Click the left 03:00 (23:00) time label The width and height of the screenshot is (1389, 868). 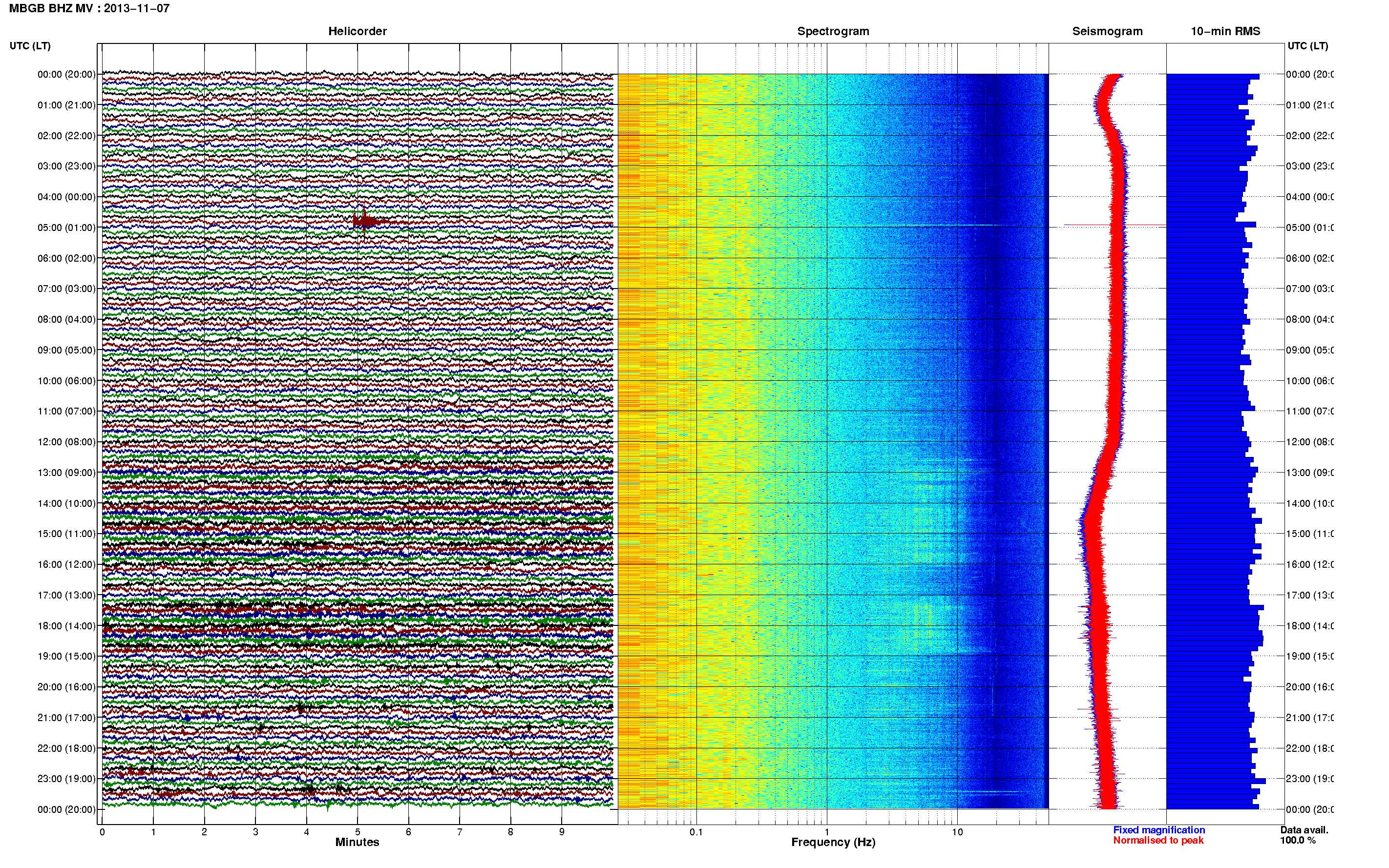tap(66, 166)
